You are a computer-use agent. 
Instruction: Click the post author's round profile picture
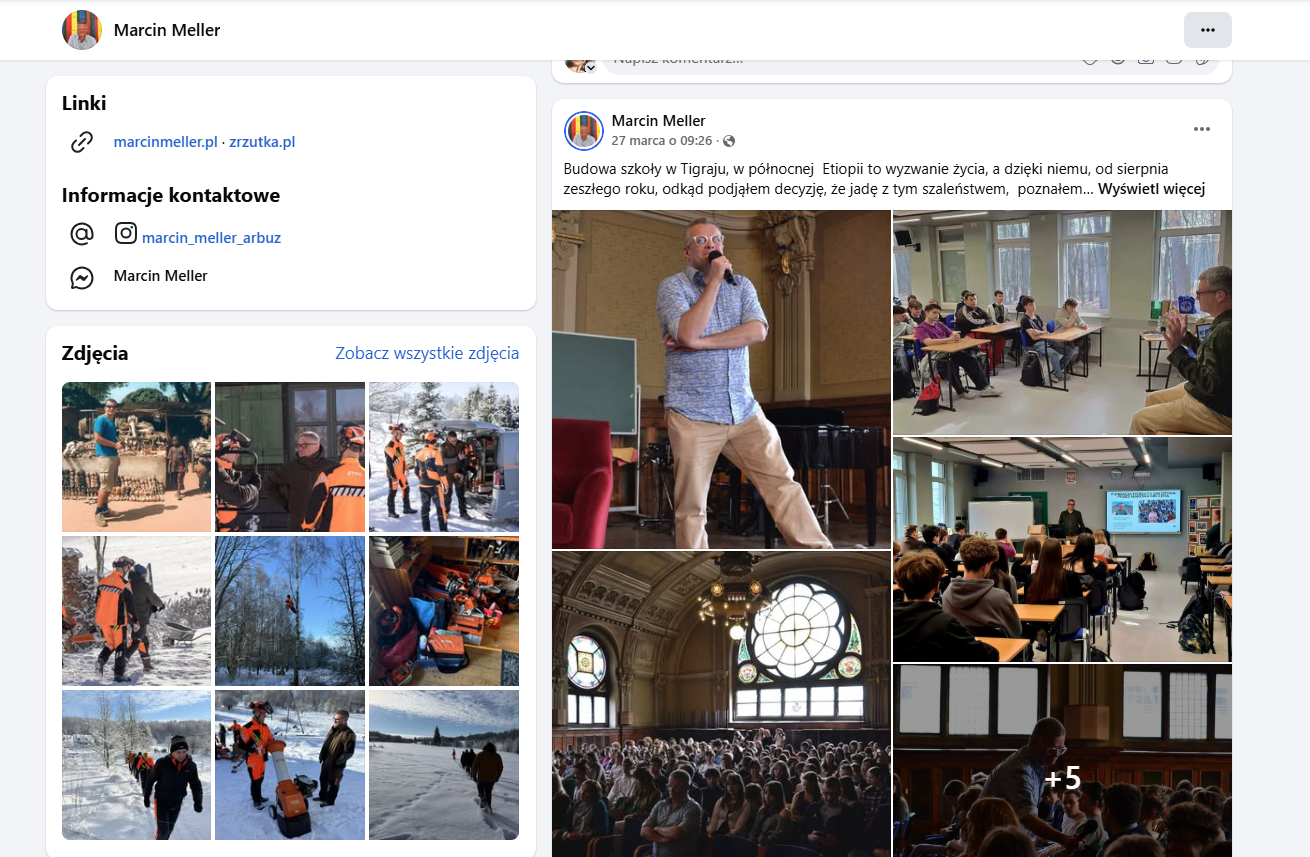click(584, 130)
